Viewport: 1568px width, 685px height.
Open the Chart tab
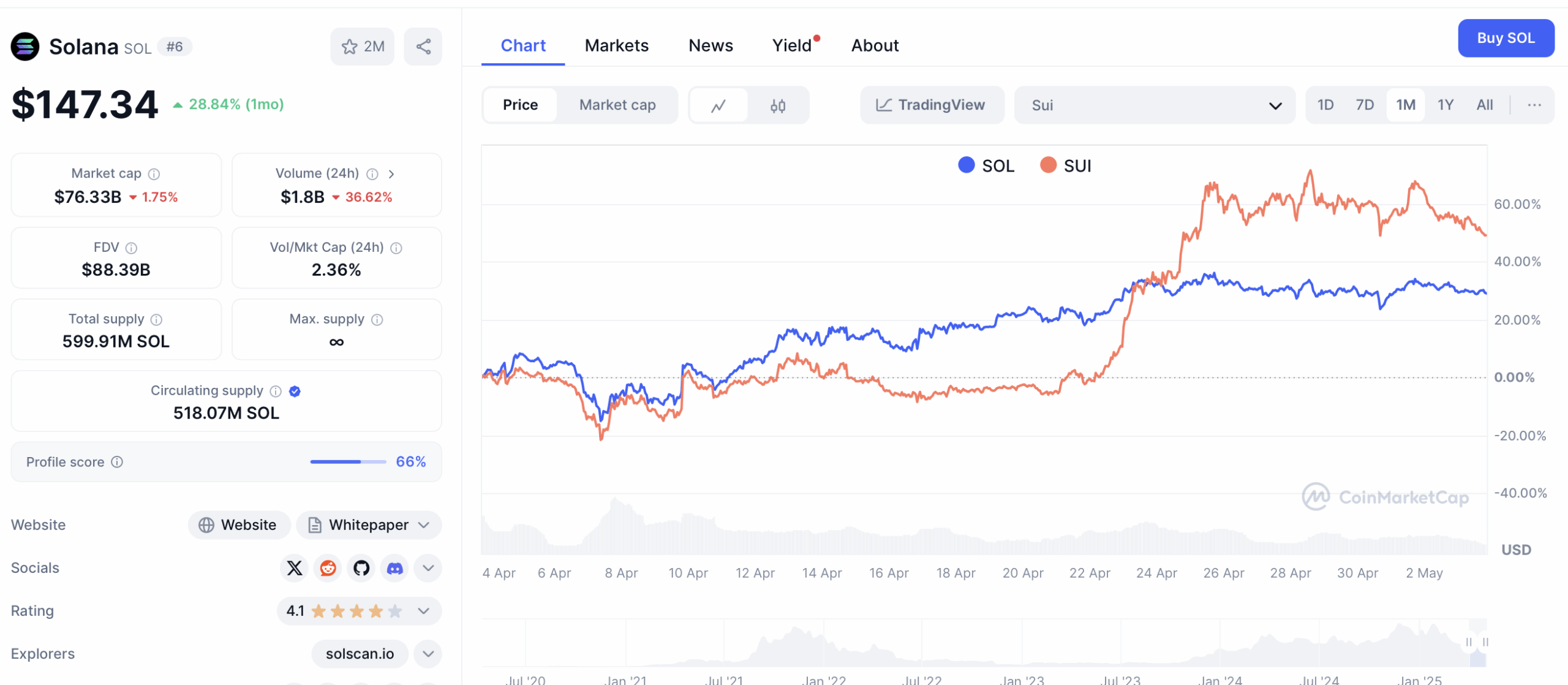click(x=523, y=45)
